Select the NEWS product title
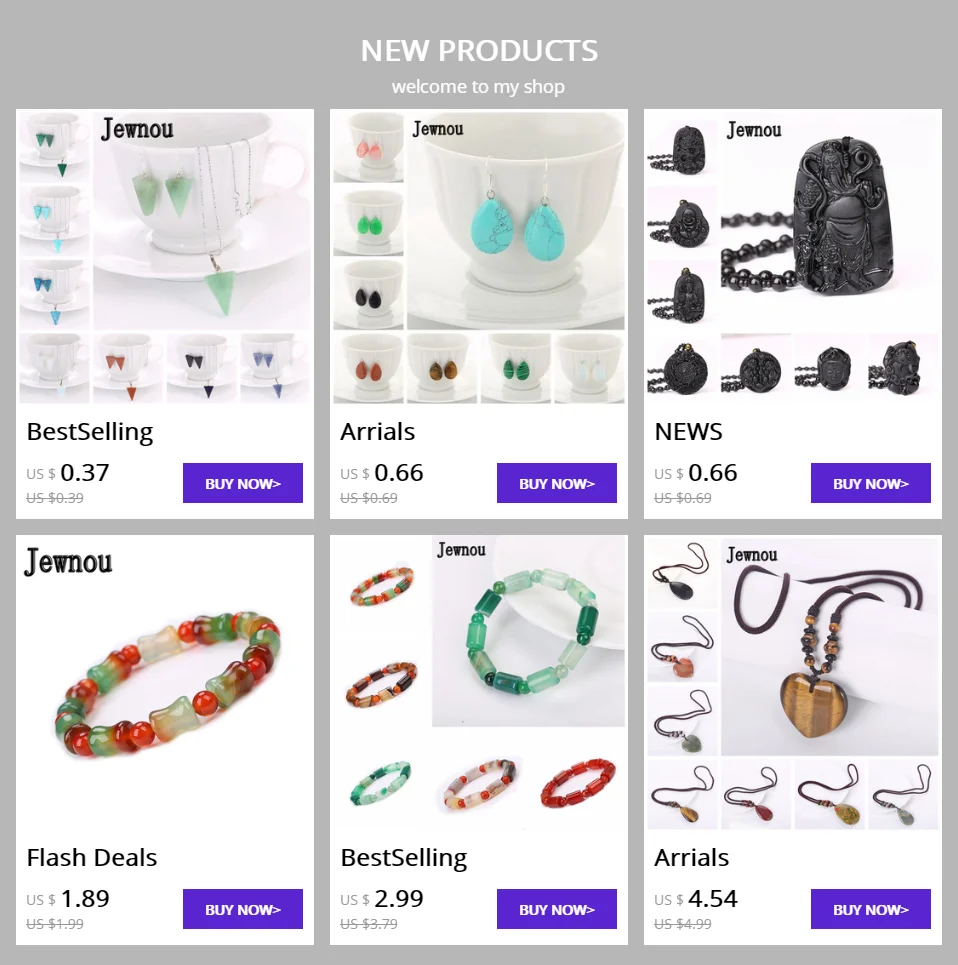Viewport: 958px width, 965px height. [x=688, y=431]
